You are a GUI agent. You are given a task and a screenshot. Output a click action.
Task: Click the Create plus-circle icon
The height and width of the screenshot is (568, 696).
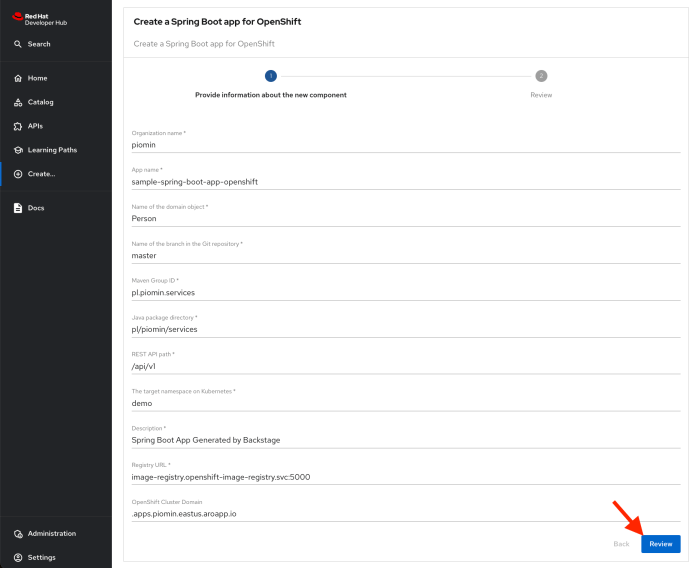(18, 174)
